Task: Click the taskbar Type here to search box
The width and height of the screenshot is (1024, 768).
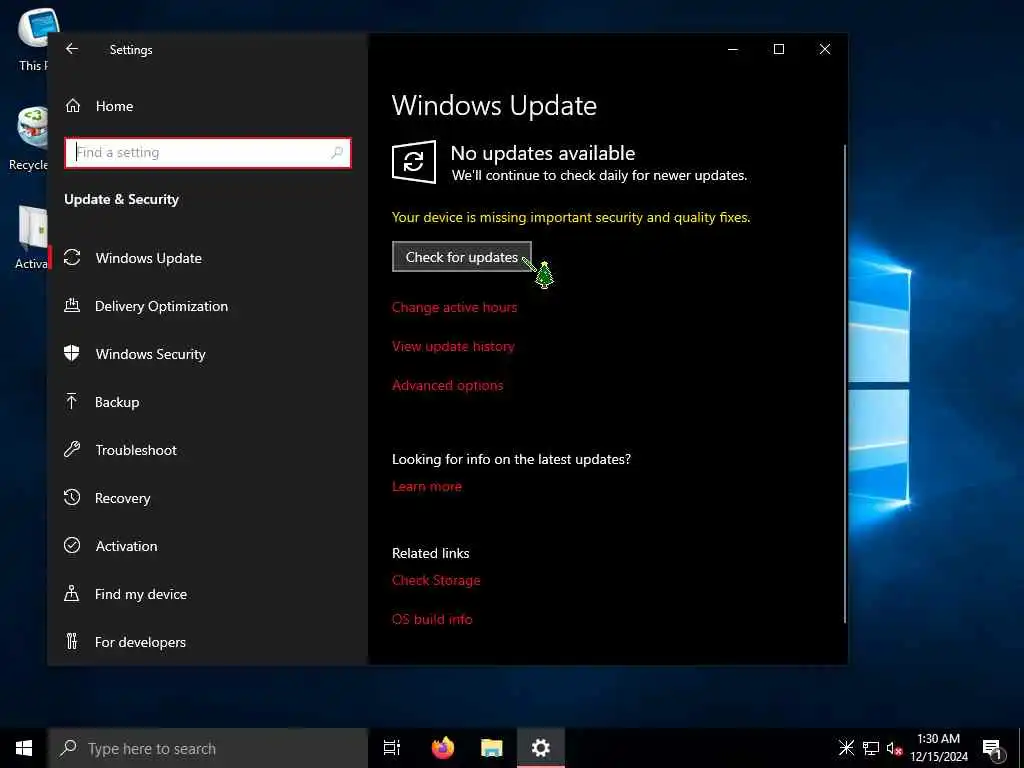Action: click(208, 748)
